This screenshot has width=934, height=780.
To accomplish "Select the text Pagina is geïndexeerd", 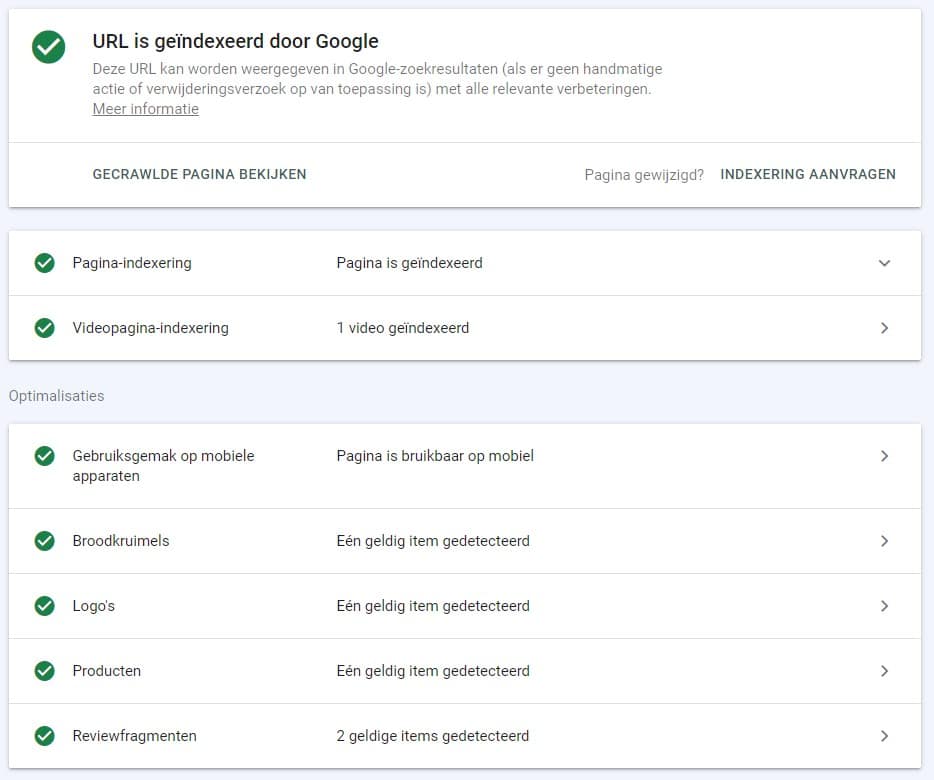I will tap(409, 263).
